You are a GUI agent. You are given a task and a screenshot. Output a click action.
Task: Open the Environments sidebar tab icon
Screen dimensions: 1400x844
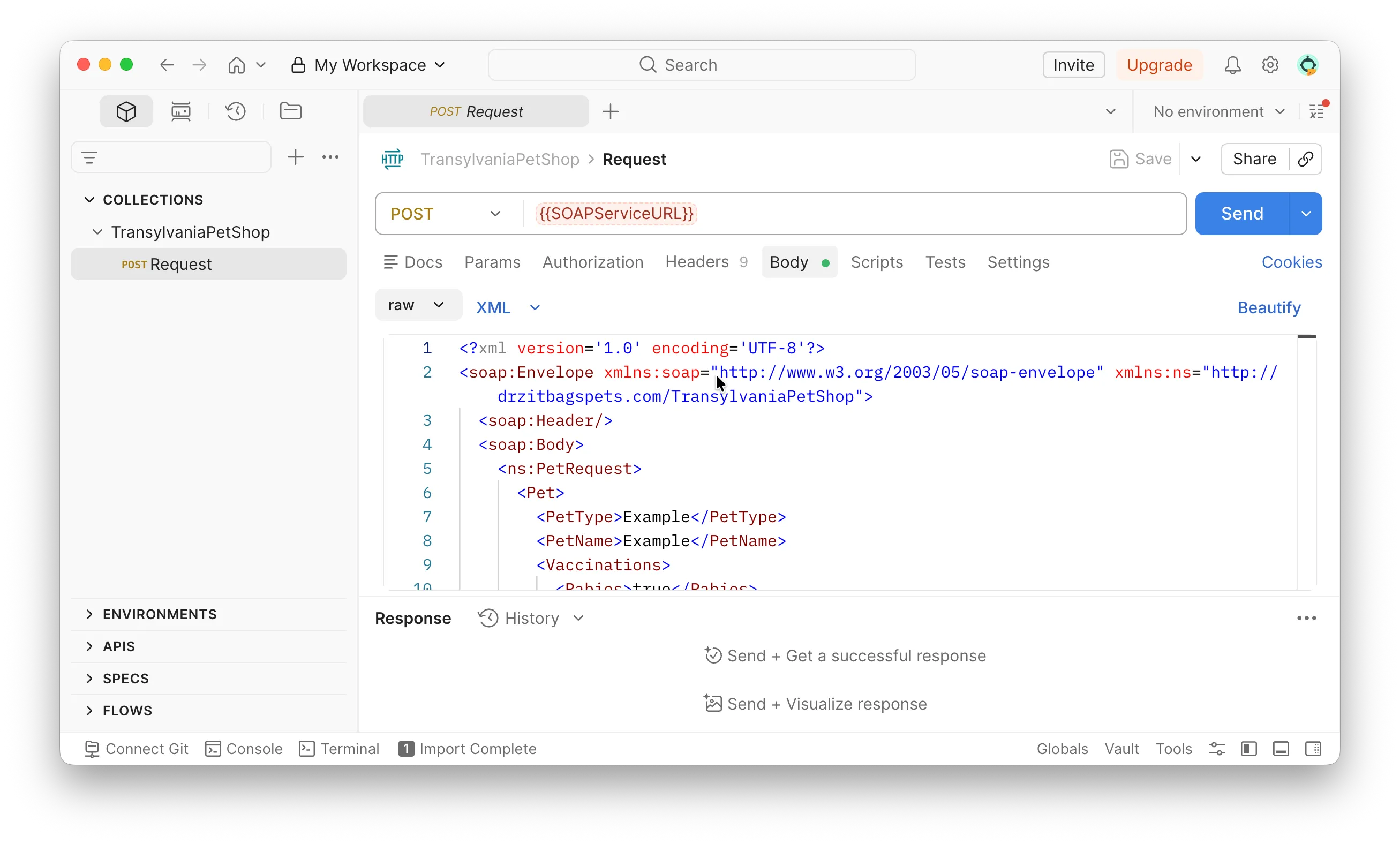[180, 111]
